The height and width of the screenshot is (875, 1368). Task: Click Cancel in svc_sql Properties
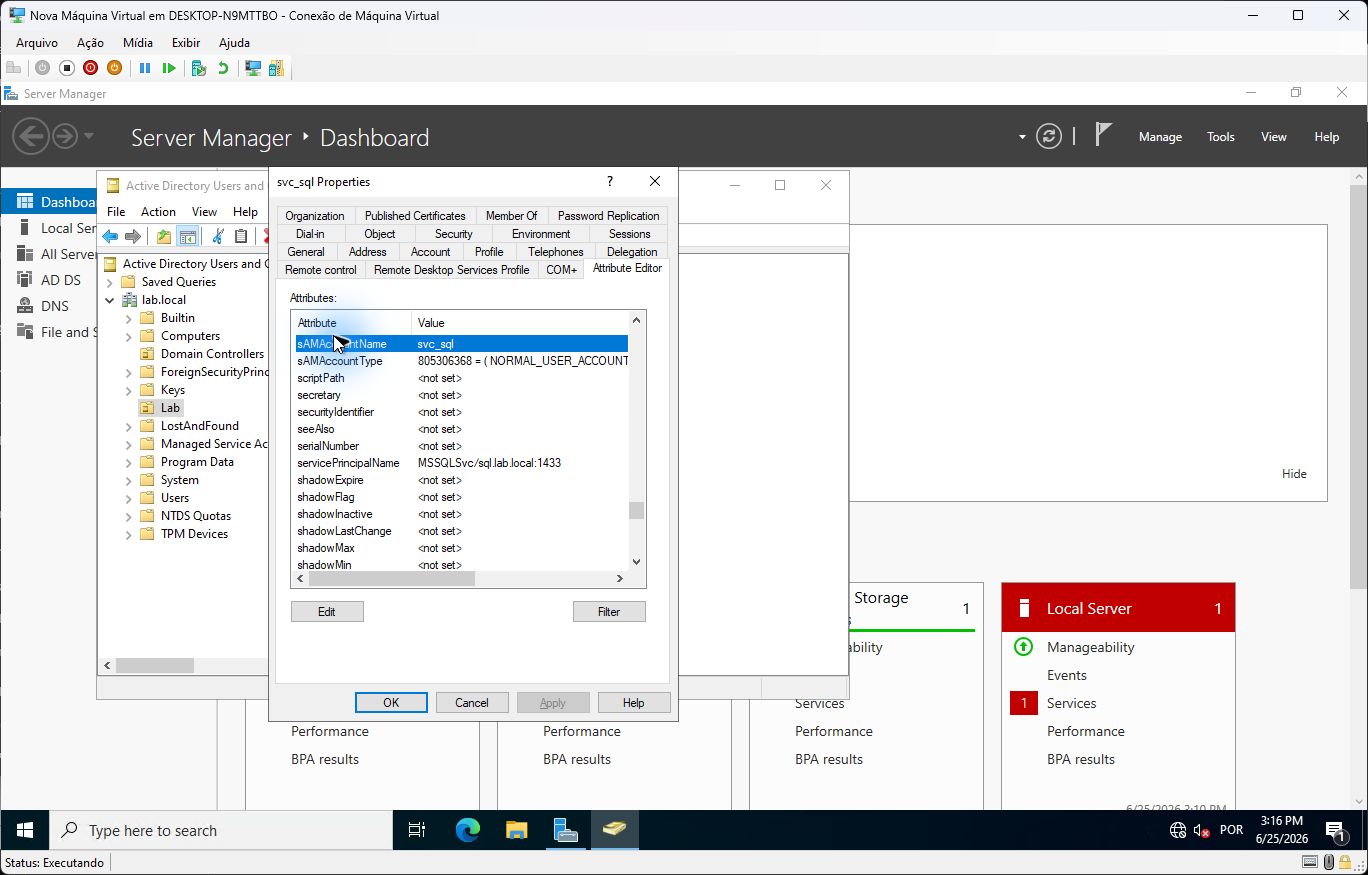[472, 703]
